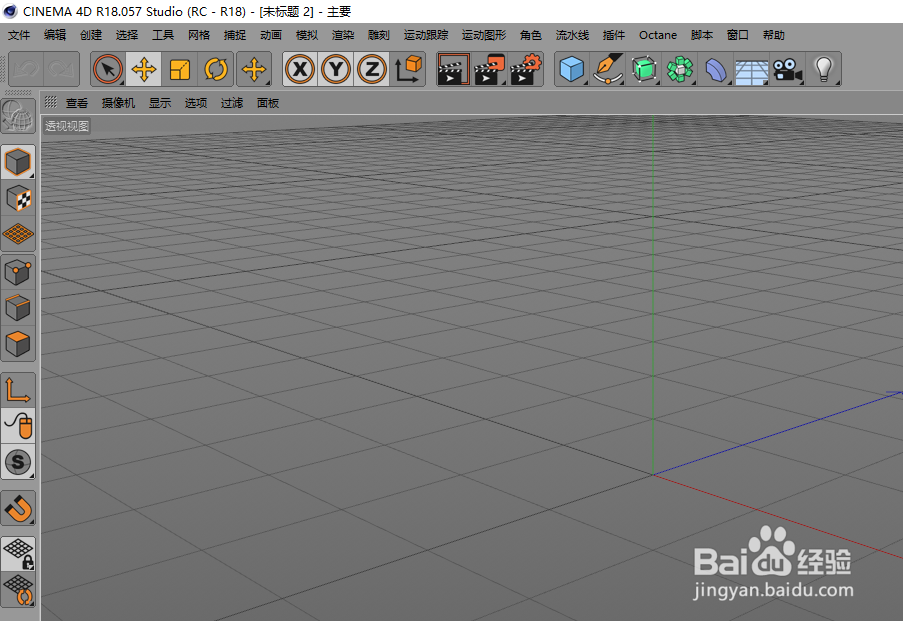Click the Redo arrow icon
This screenshot has width=903, height=621.
coord(62,70)
